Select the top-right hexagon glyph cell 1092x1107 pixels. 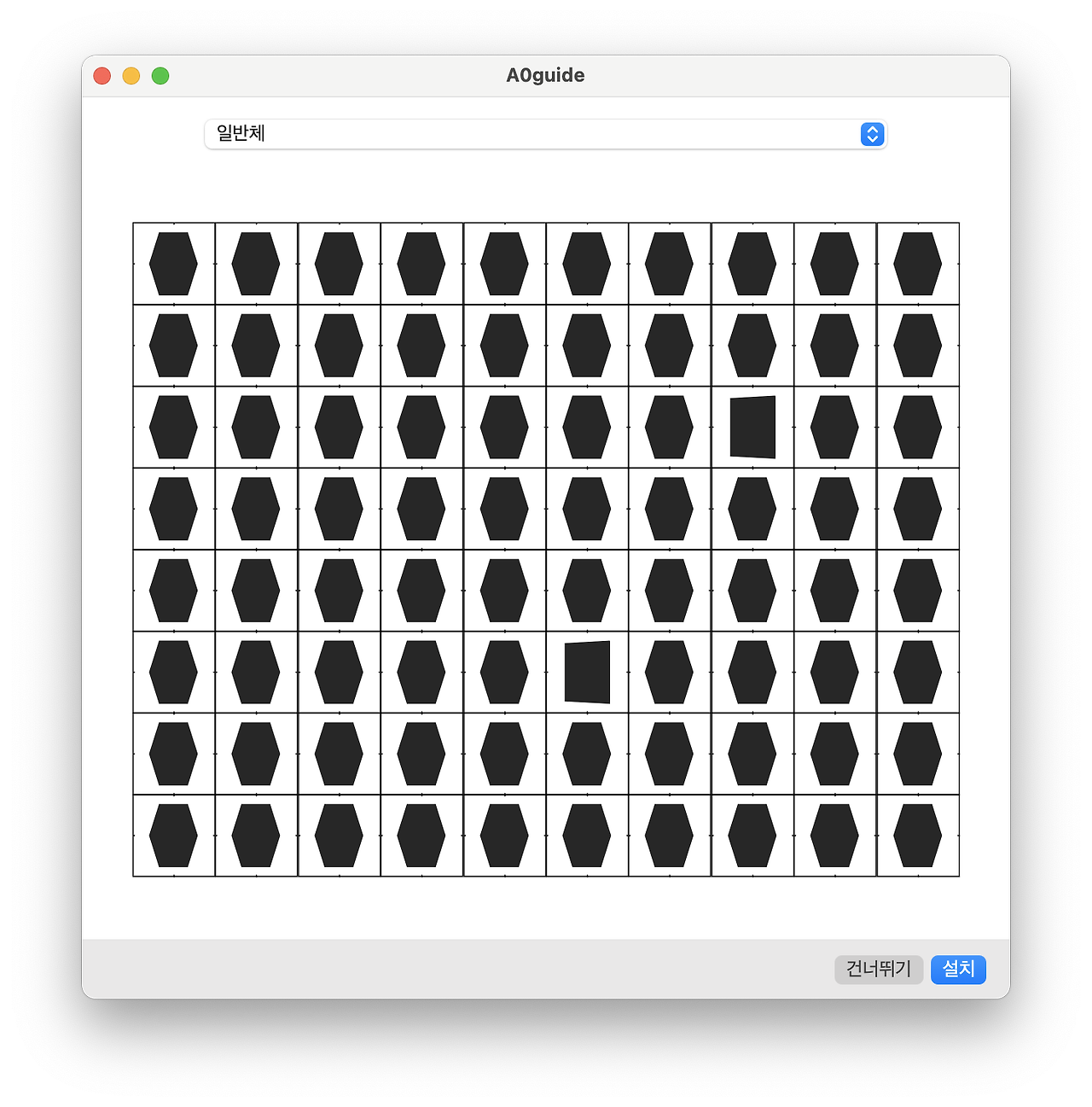point(918,264)
